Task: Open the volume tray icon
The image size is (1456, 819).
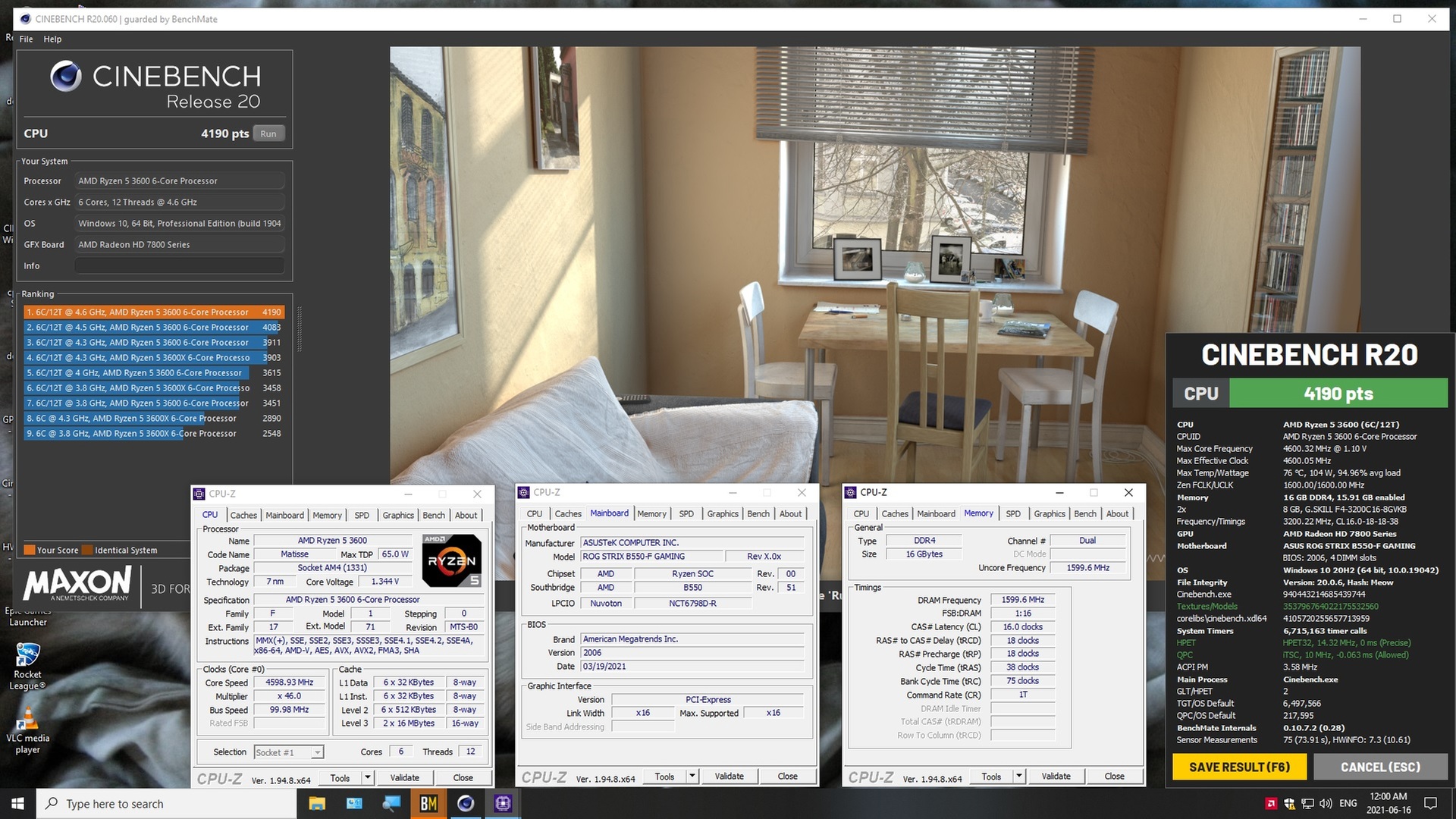Action: coord(1326,803)
